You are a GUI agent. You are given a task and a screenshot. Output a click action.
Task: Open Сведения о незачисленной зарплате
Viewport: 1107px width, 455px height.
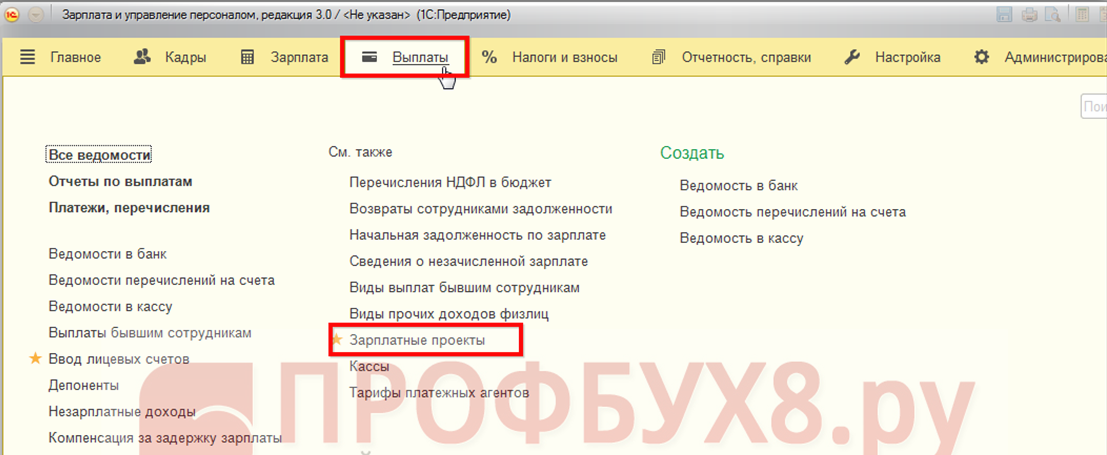pos(469,261)
